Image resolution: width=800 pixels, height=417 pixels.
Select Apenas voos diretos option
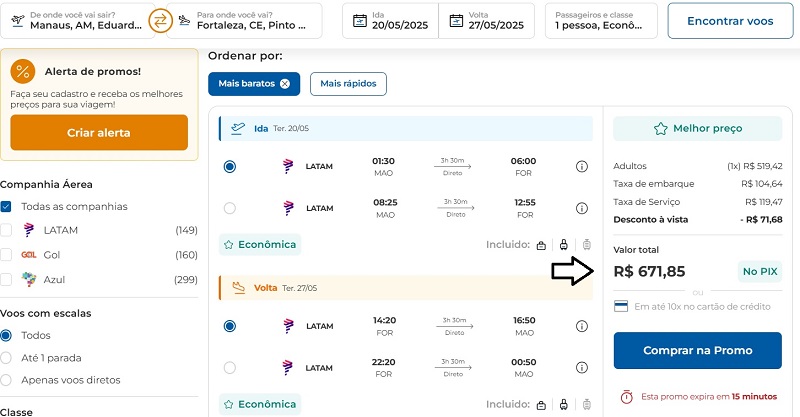(x=6, y=380)
